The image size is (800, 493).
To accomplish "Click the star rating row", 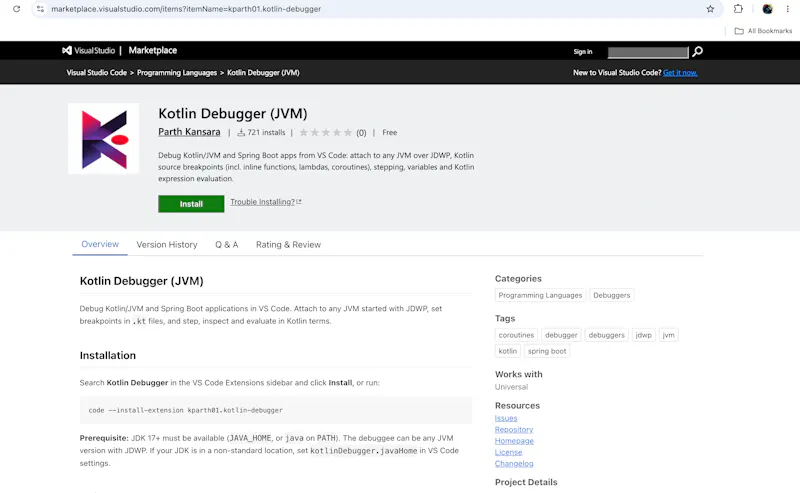I will [326, 133].
